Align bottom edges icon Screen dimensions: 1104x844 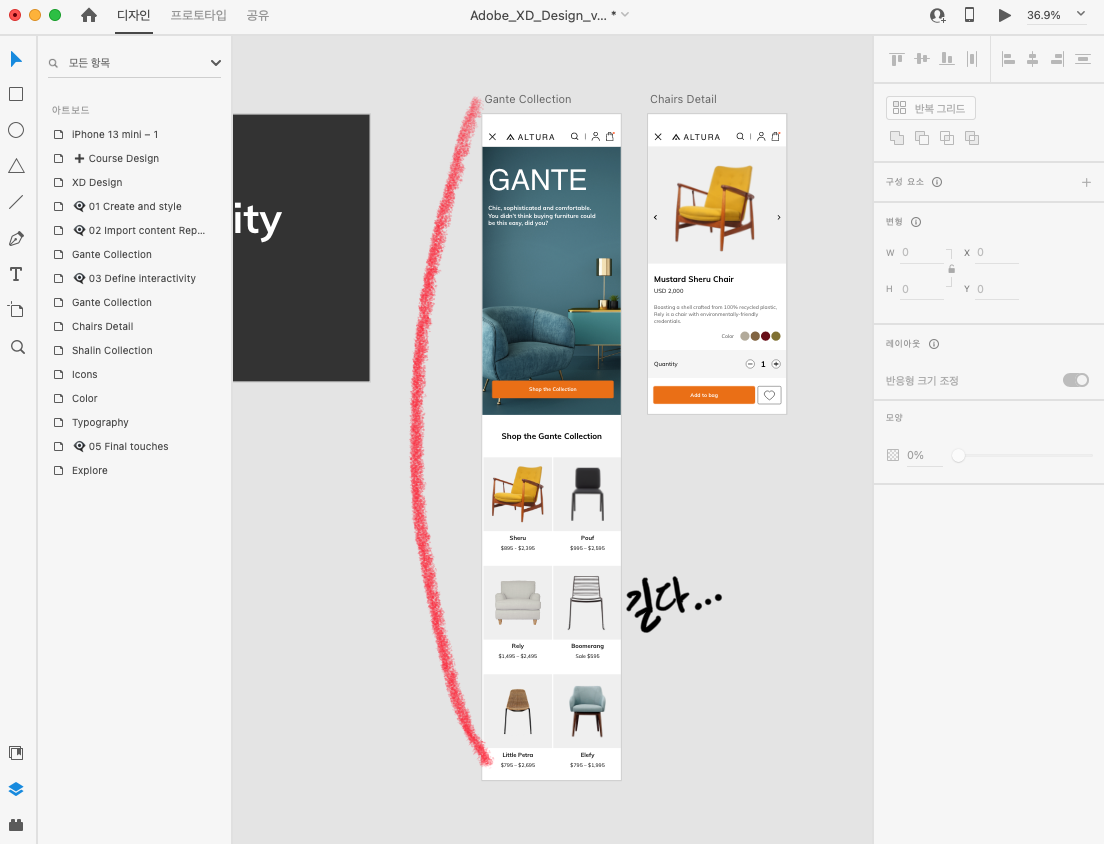click(947, 59)
